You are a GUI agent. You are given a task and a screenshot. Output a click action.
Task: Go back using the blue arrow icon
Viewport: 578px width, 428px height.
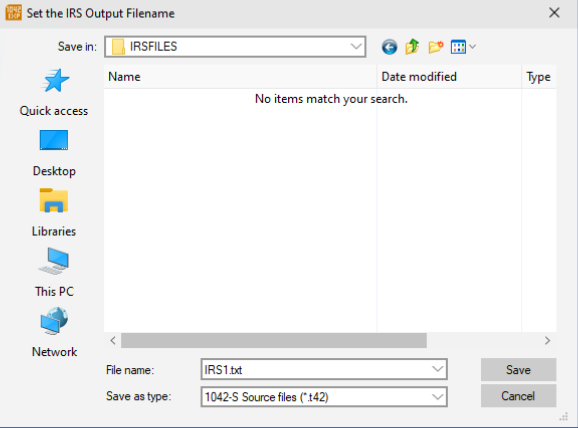(389, 47)
